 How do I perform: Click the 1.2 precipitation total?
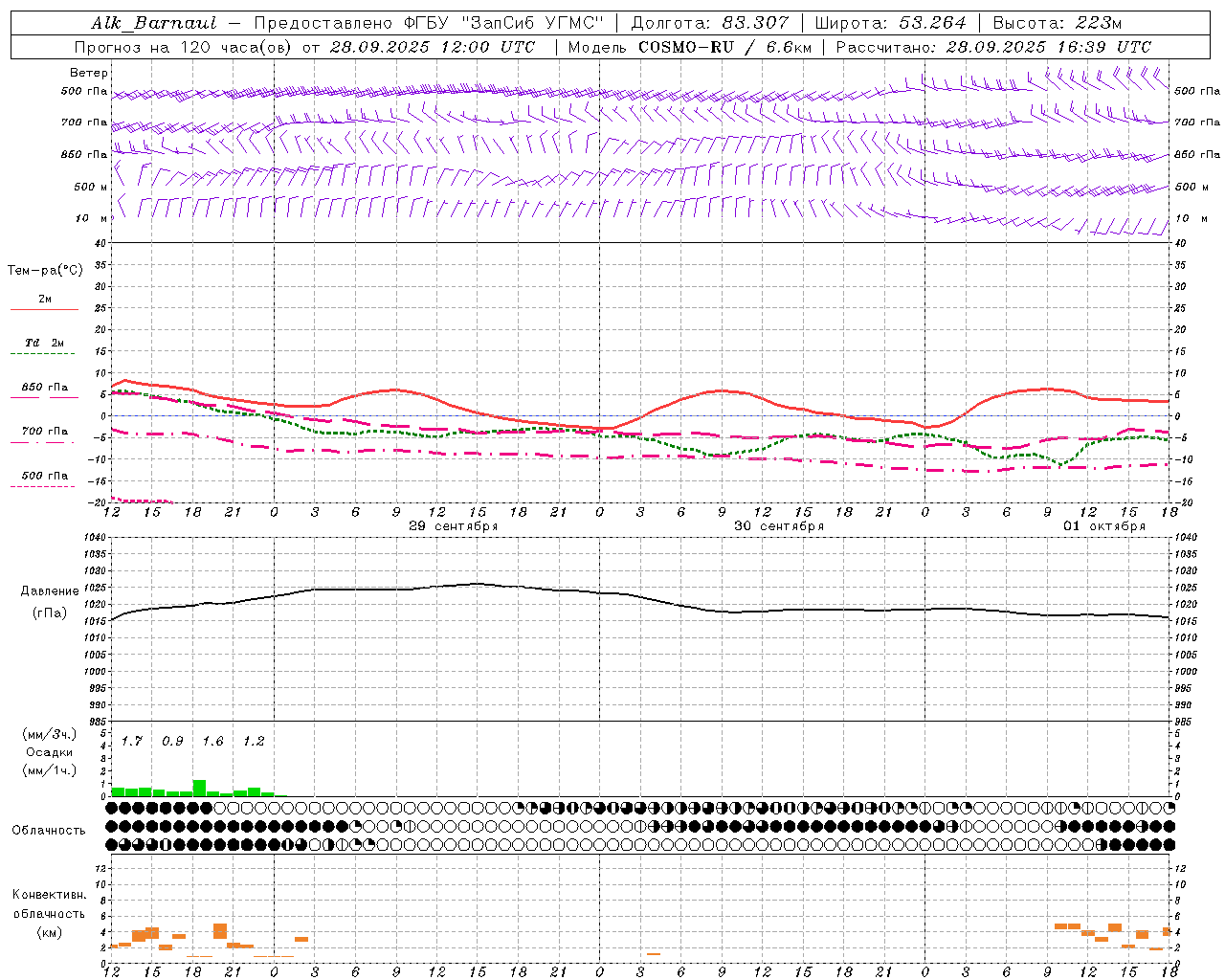click(254, 741)
